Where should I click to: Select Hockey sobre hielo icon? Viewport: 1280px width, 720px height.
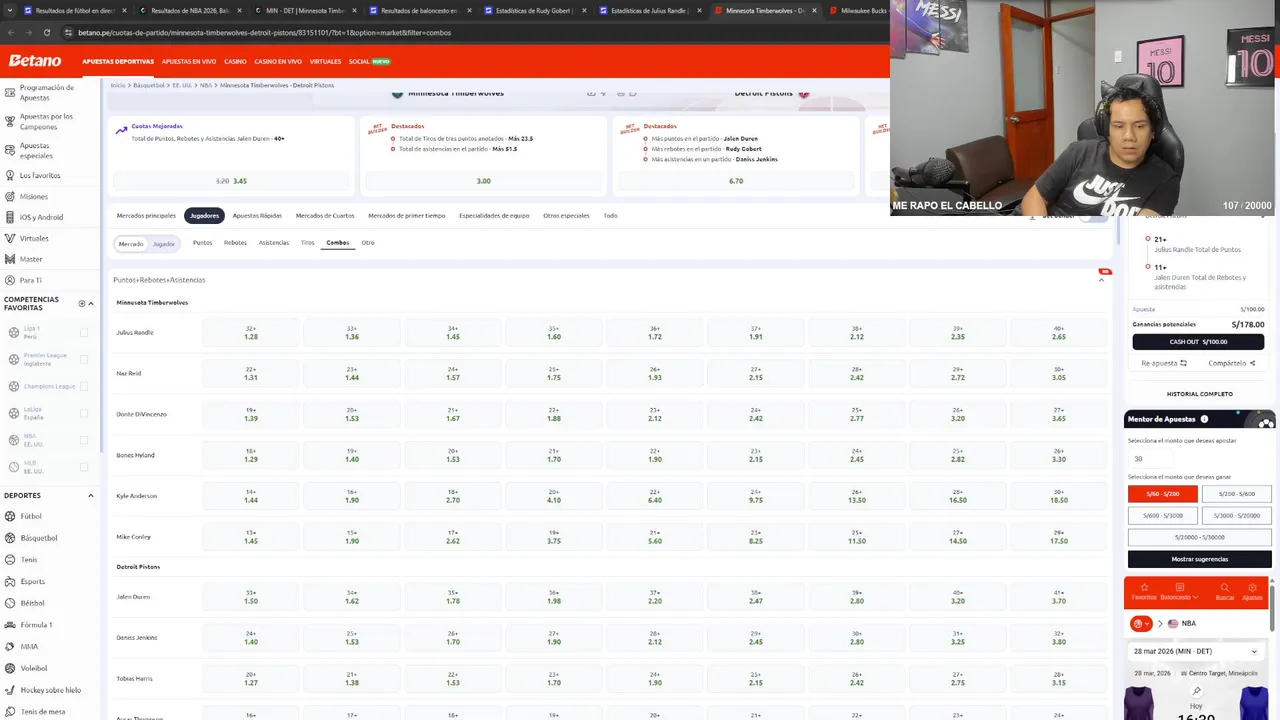pyautogui.click(x=9, y=690)
